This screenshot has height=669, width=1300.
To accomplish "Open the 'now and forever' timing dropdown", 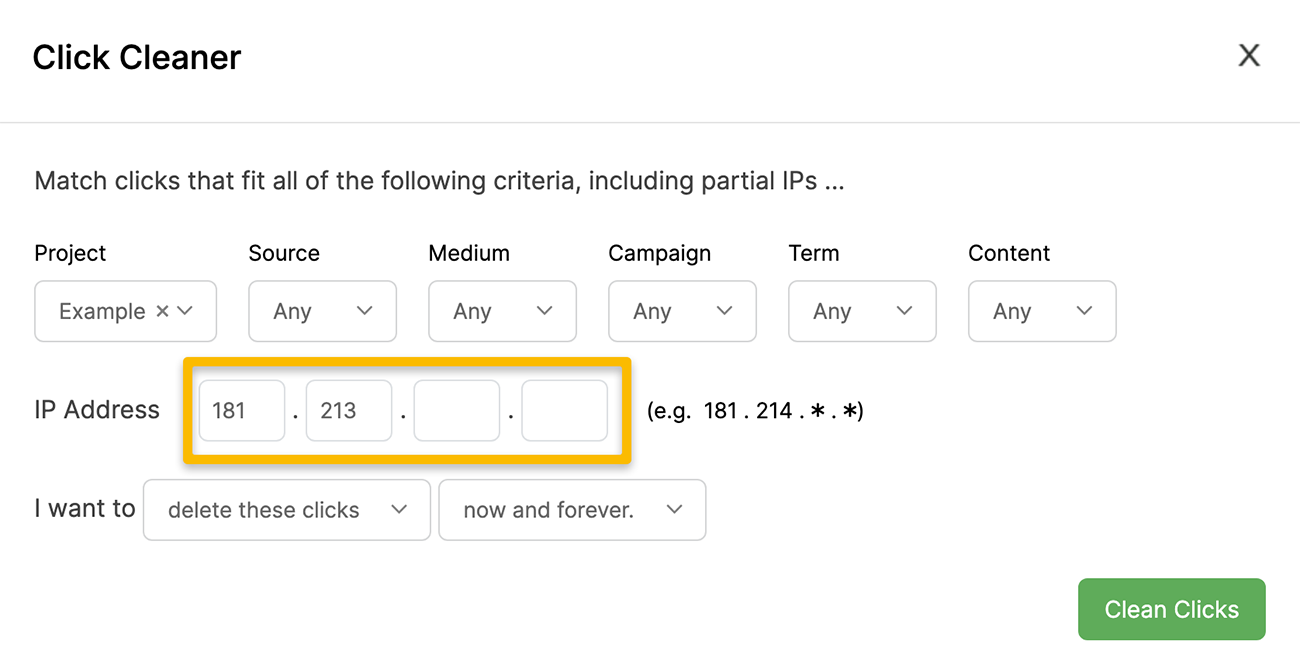I will pyautogui.click(x=572, y=510).
